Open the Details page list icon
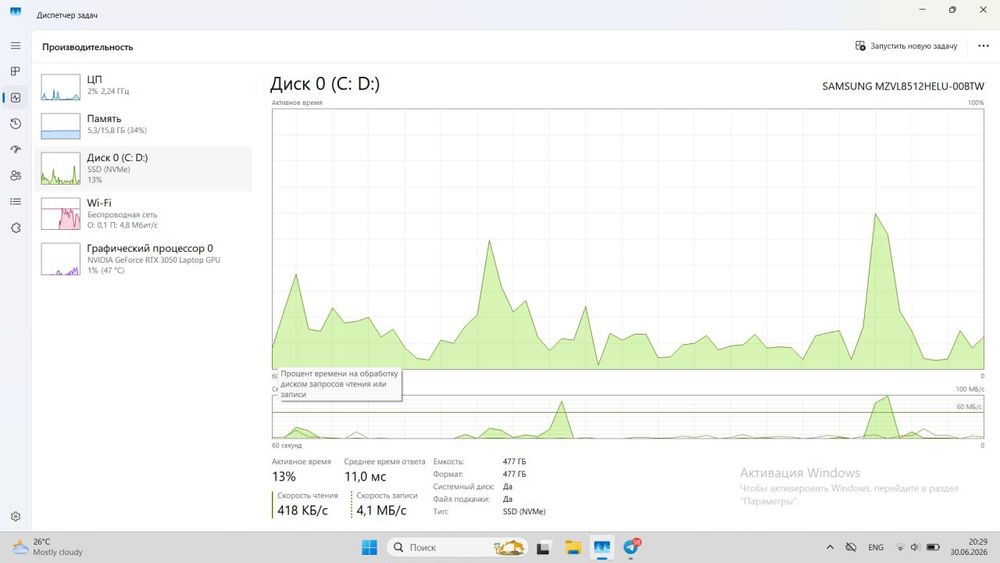The image size is (1000, 563). point(15,201)
